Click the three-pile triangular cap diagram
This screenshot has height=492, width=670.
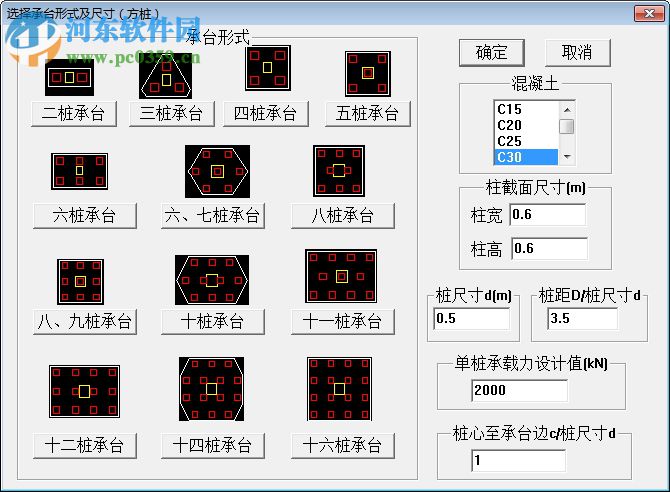tap(165, 76)
